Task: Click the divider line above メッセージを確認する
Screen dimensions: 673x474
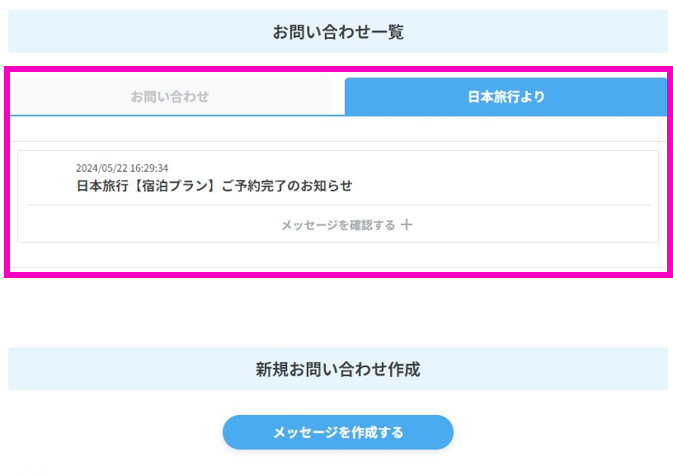Action: (338, 205)
